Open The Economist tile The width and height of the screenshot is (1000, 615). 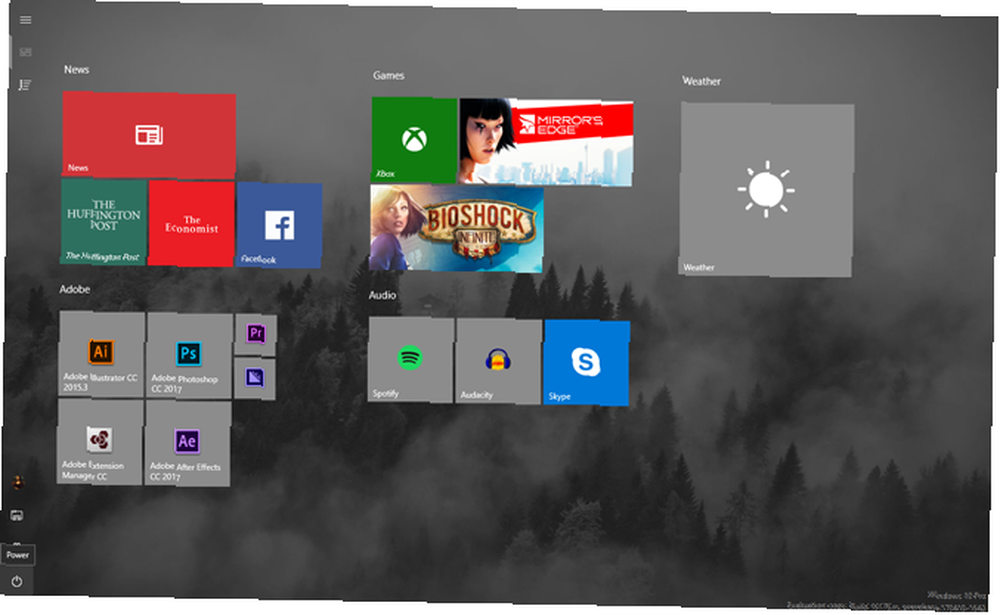(191, 224)
